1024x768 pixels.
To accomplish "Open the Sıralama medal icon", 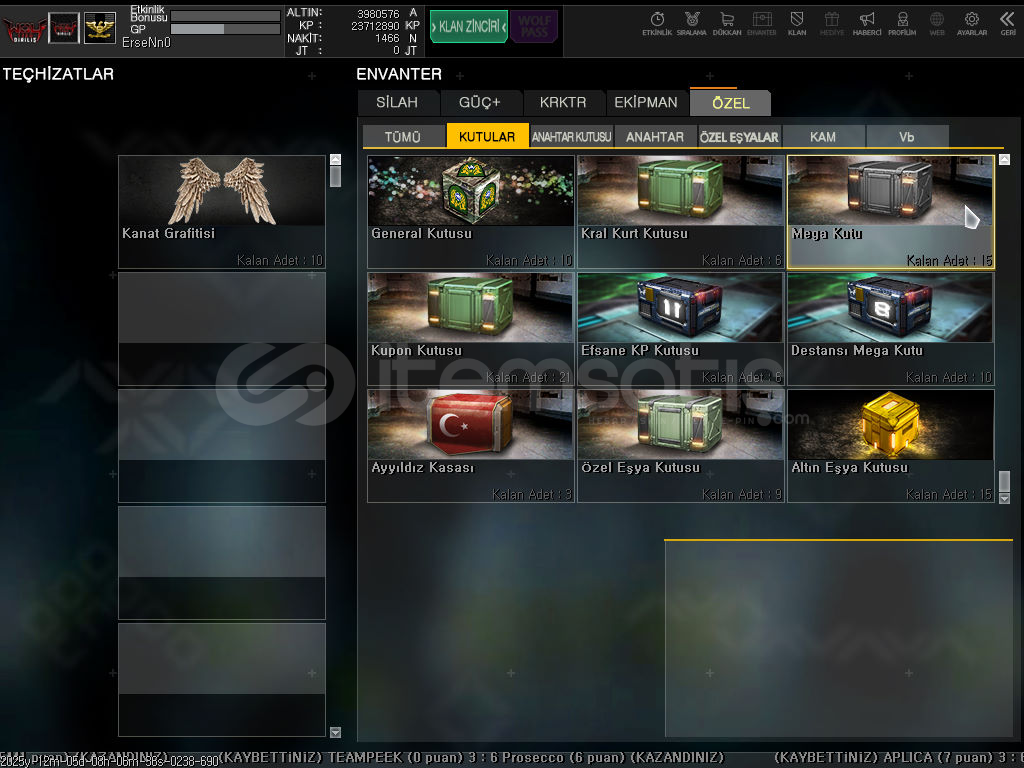I will coord(691,22).
